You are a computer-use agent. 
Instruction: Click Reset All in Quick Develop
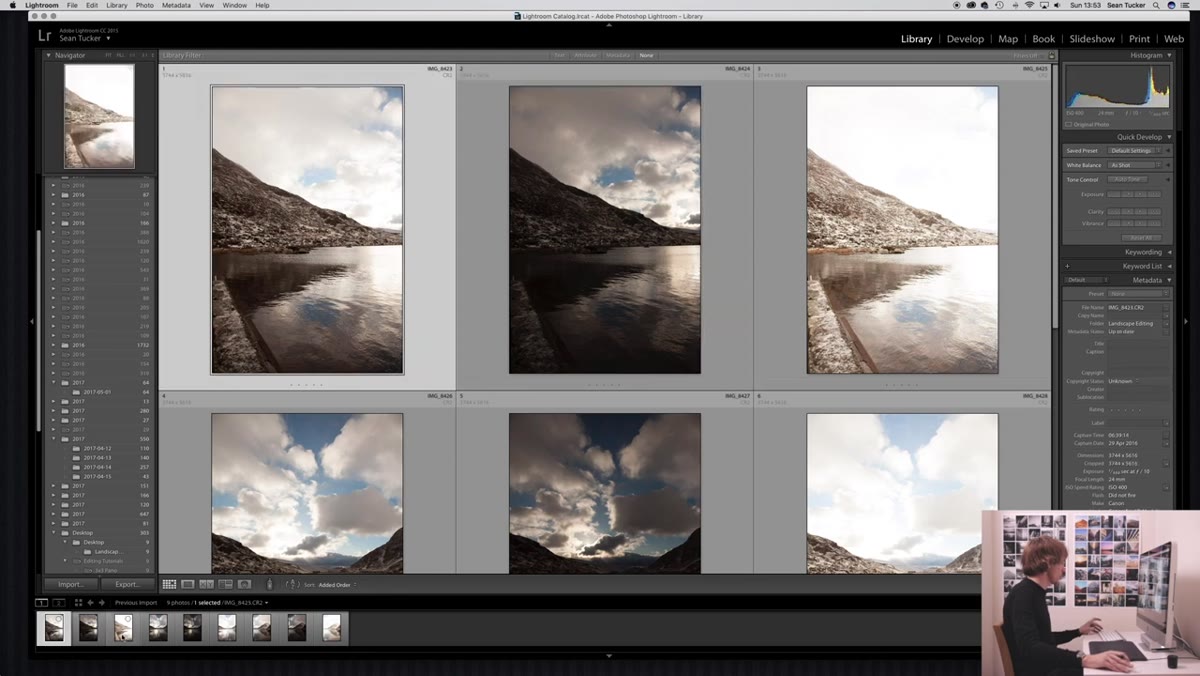click(1141, 238)
